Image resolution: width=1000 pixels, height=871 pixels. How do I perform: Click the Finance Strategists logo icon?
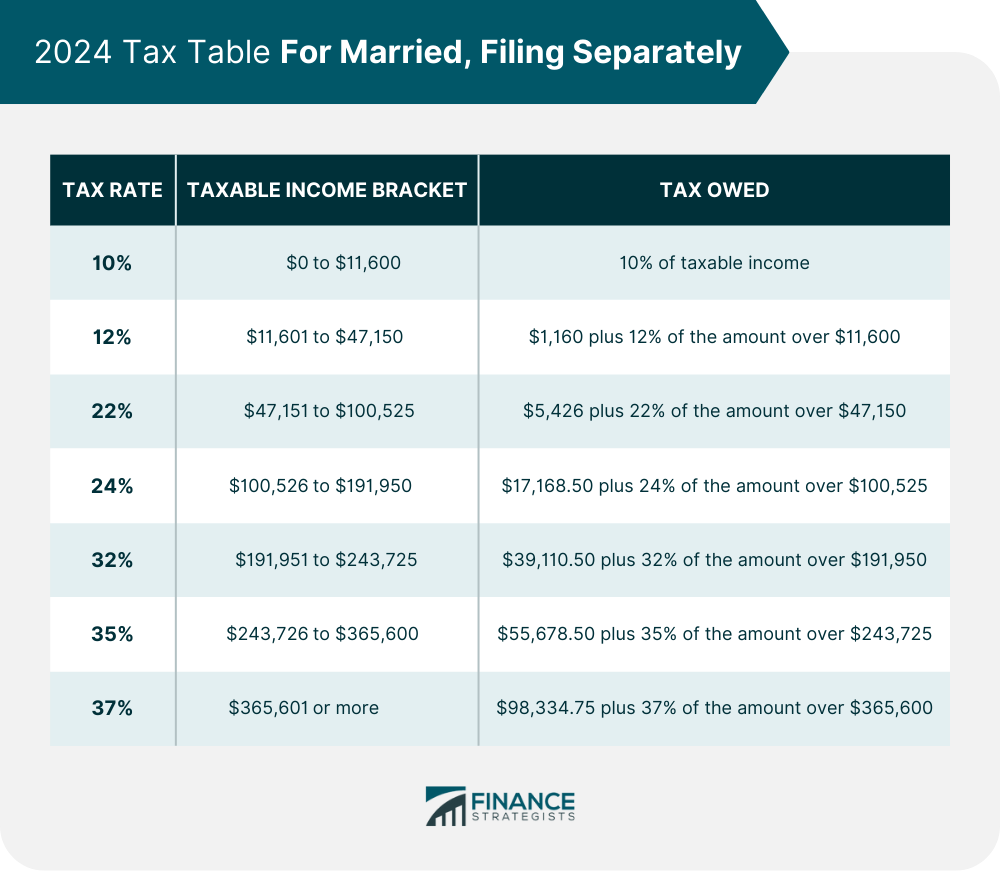444,806
